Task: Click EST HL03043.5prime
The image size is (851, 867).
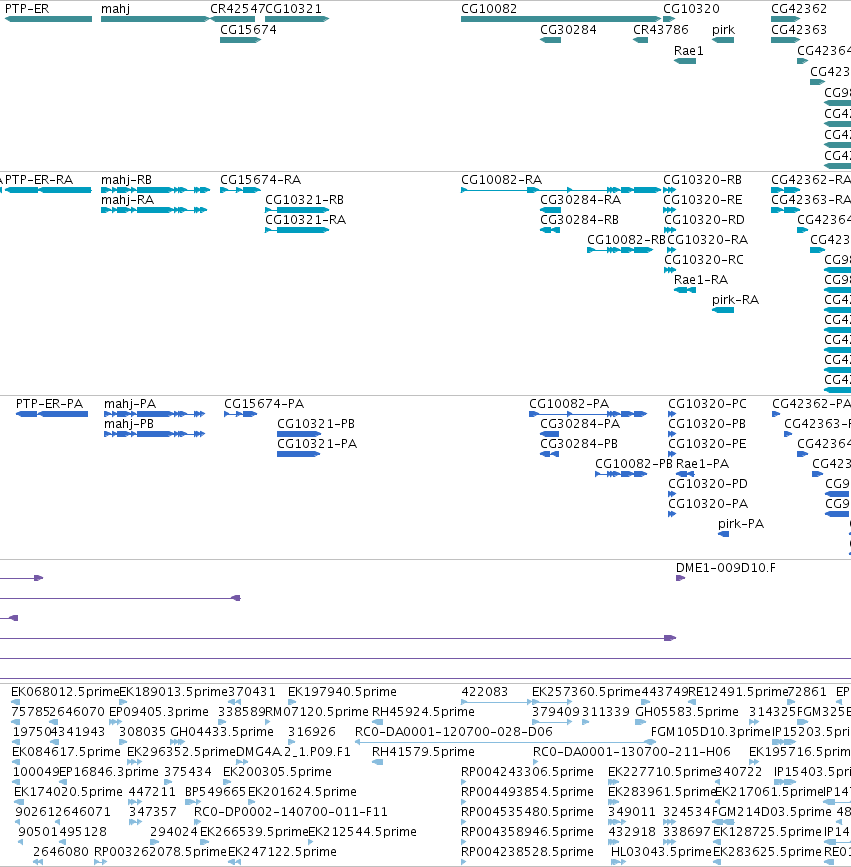Action: pyautogui.click(x=661, y=852)
